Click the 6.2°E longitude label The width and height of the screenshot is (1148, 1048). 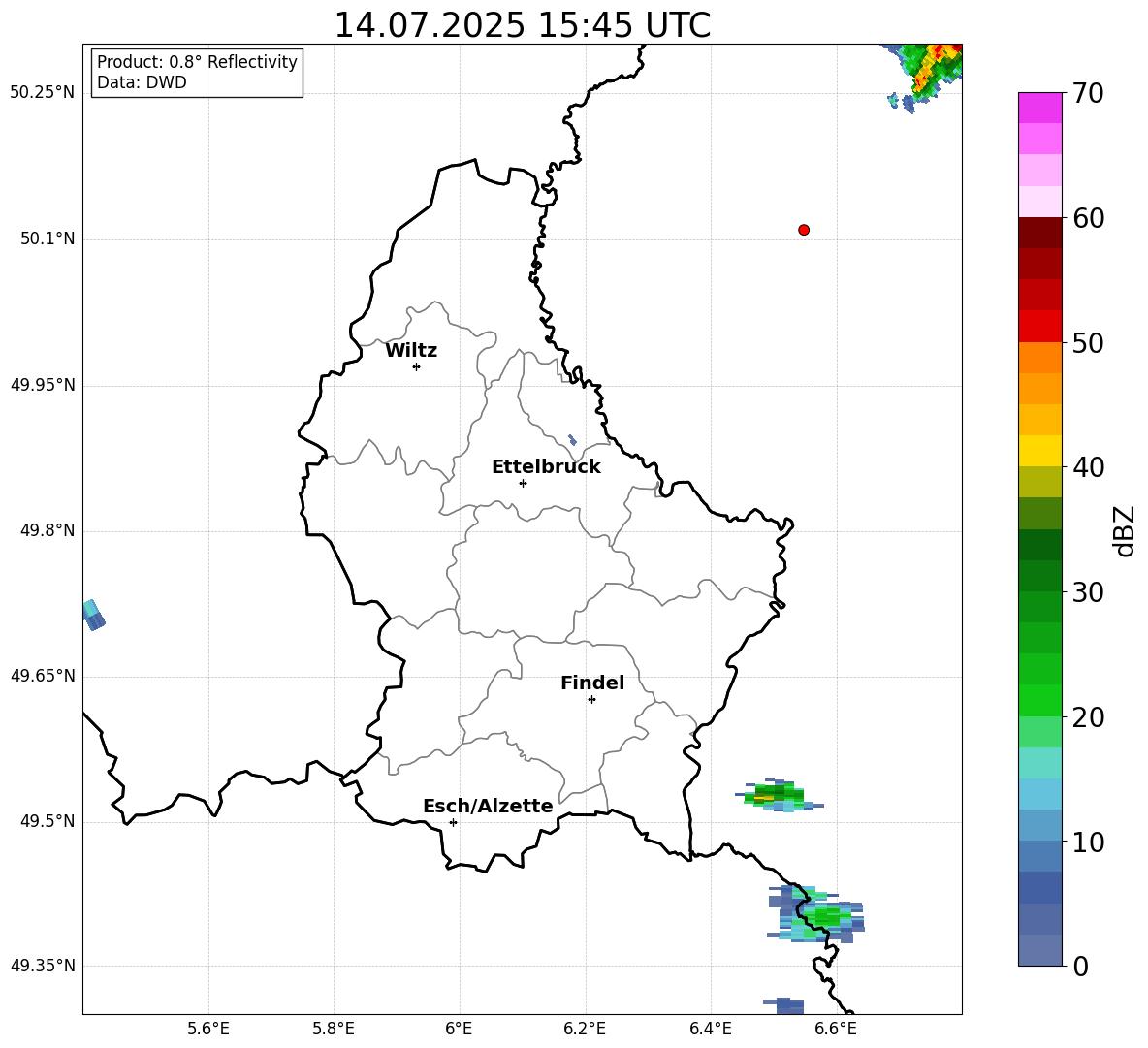[585, 1029]
